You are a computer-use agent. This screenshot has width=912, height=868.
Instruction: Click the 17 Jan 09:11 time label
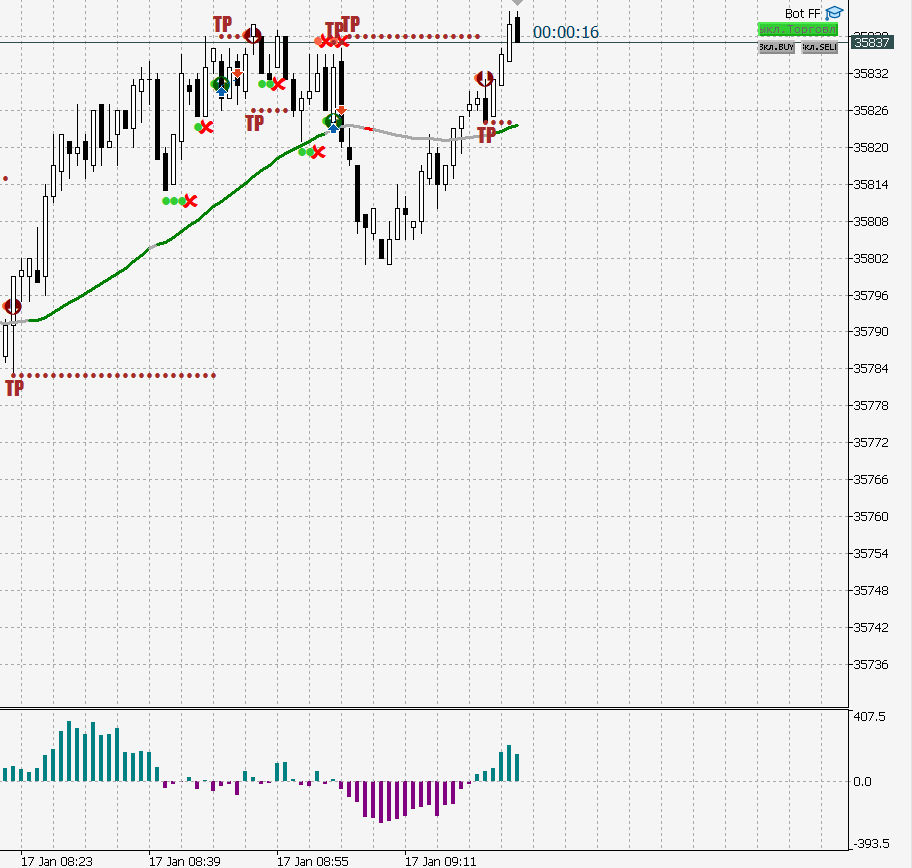[440, 861]
